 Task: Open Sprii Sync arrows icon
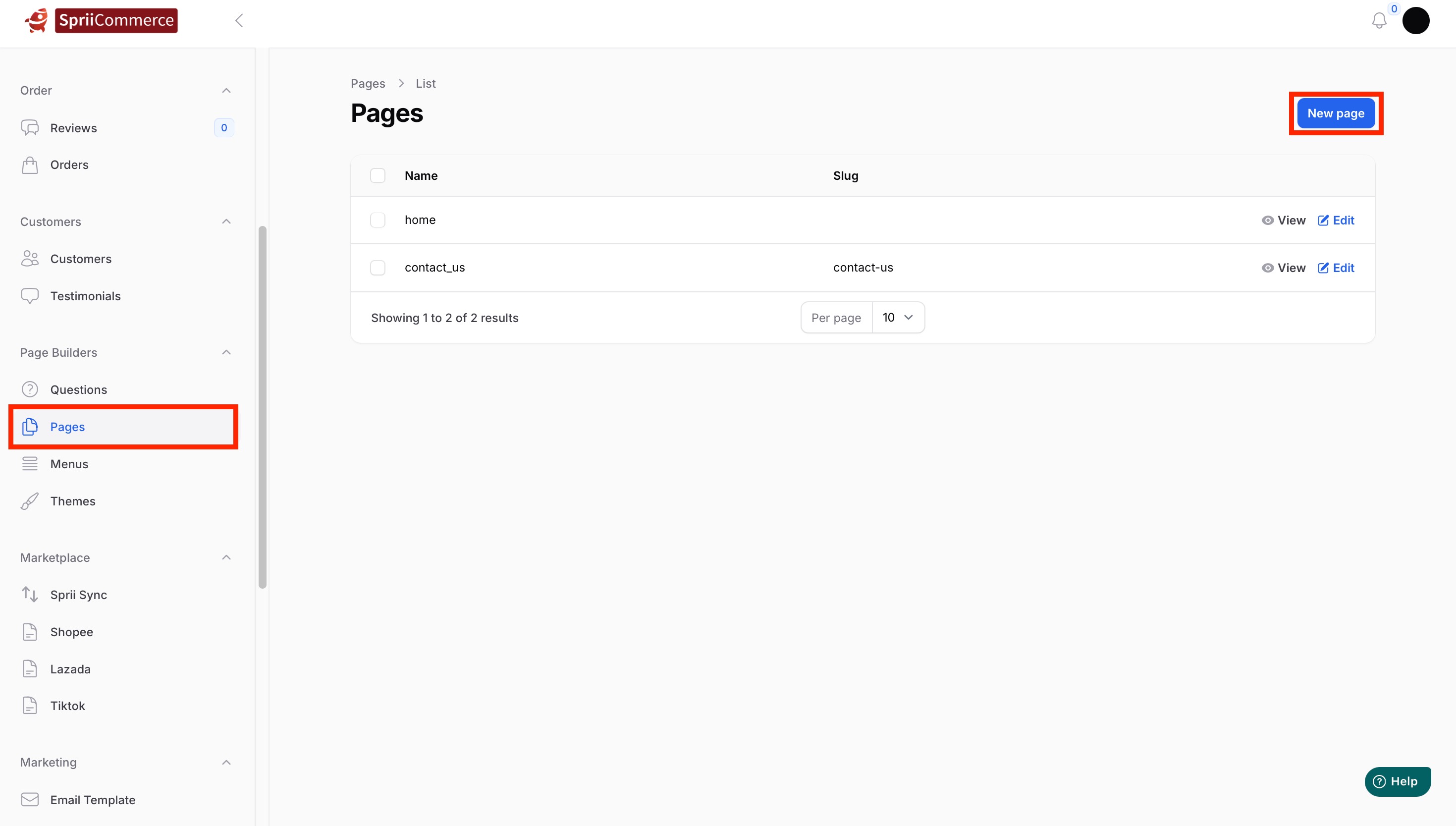[30, 595]
